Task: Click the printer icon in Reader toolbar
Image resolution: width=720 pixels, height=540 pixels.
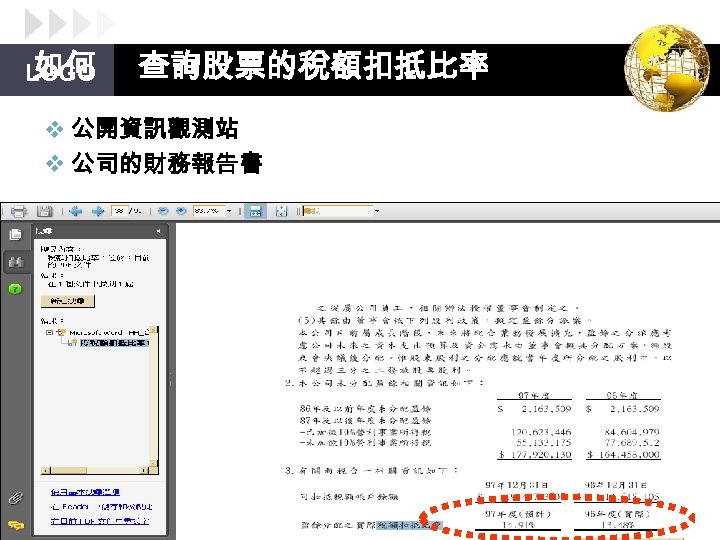Action: (x=18, y=211)
